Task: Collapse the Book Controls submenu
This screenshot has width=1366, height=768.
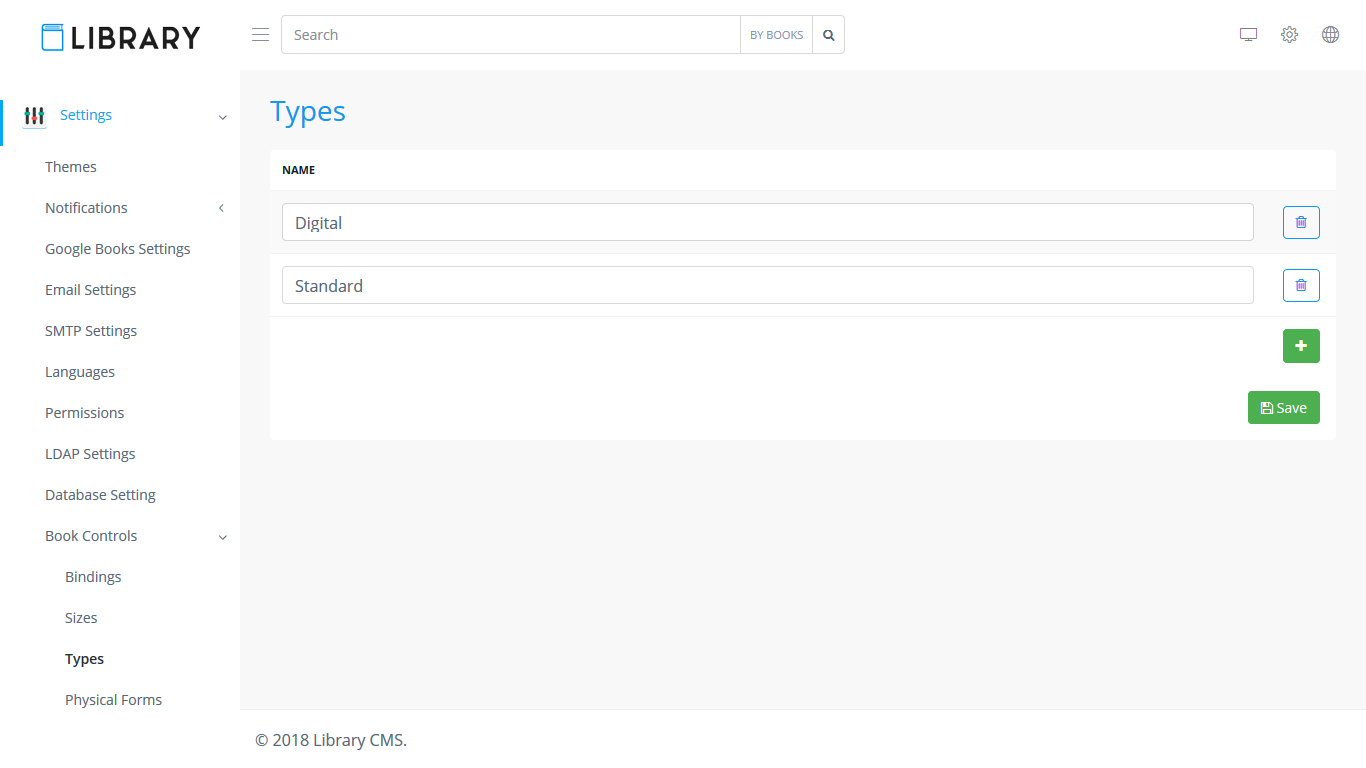Action: [x=222, y=537]
